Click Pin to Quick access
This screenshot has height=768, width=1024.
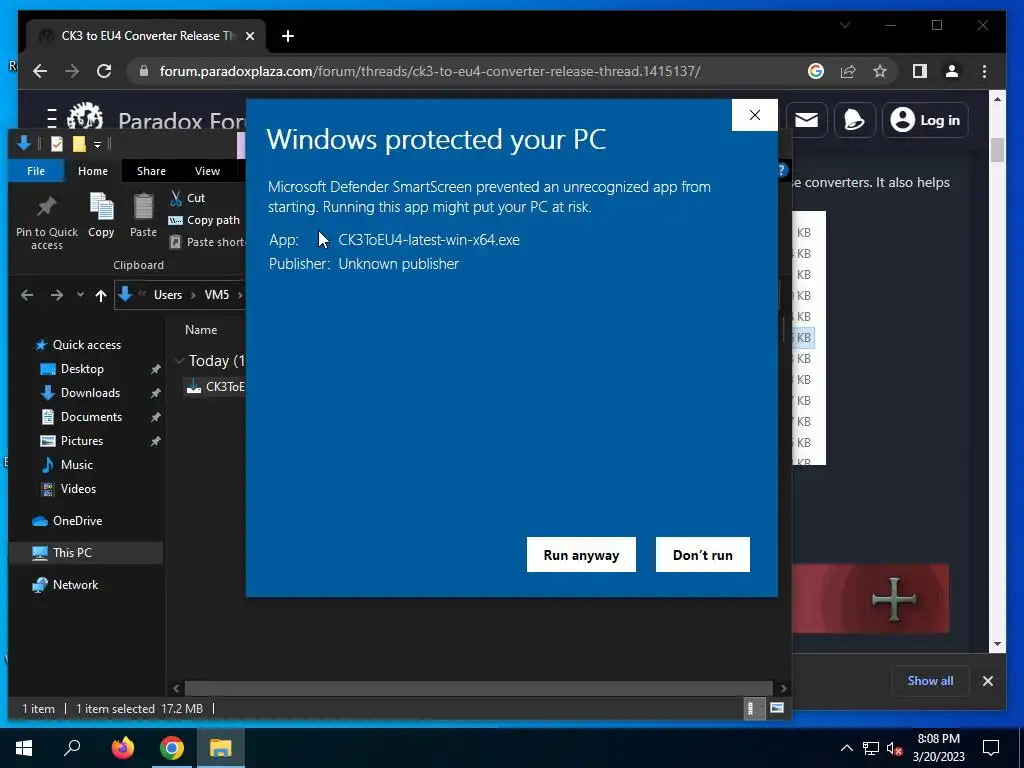click(x=46, y=222)
